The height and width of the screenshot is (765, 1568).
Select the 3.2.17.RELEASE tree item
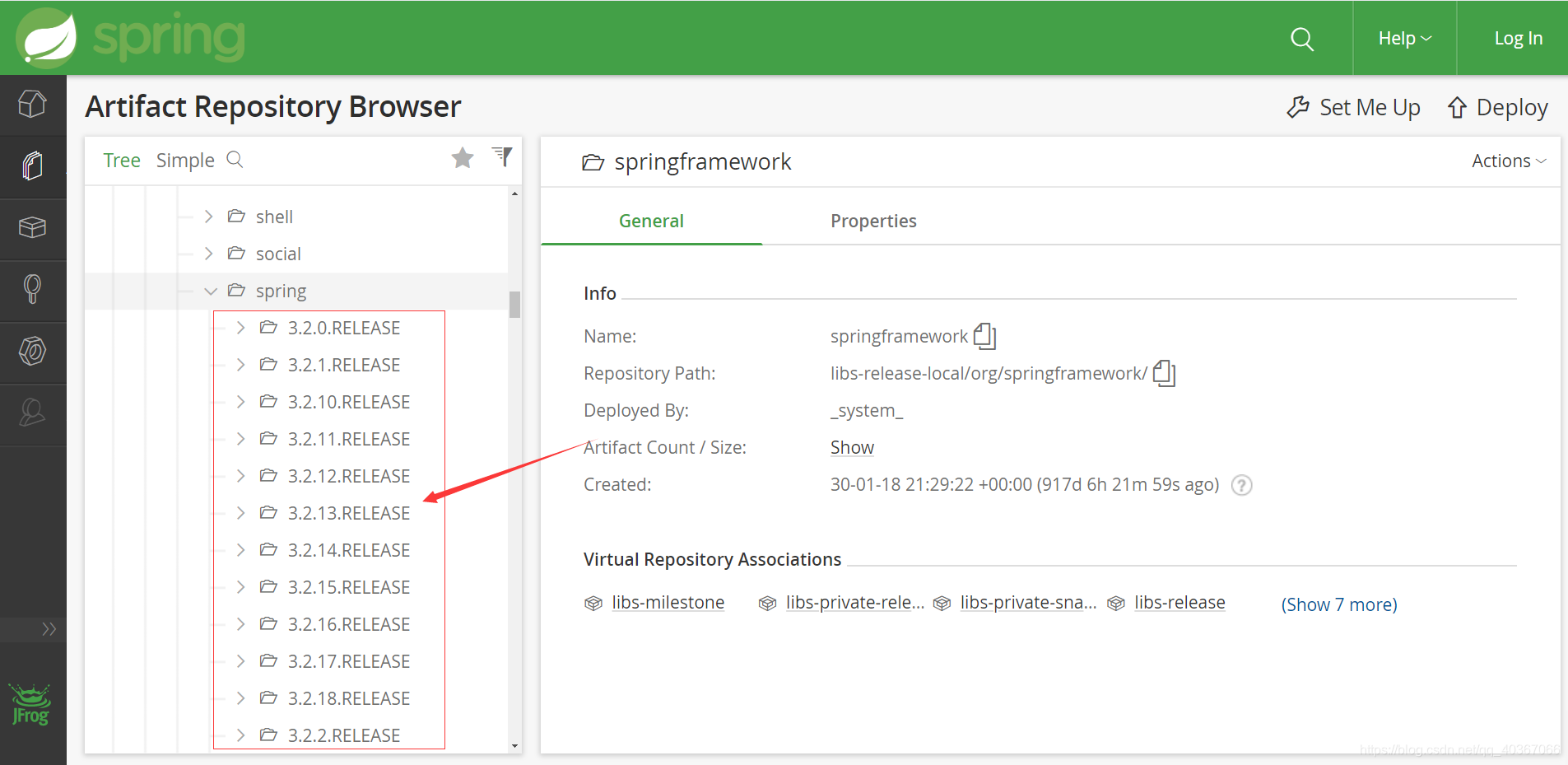coord(349,661)
